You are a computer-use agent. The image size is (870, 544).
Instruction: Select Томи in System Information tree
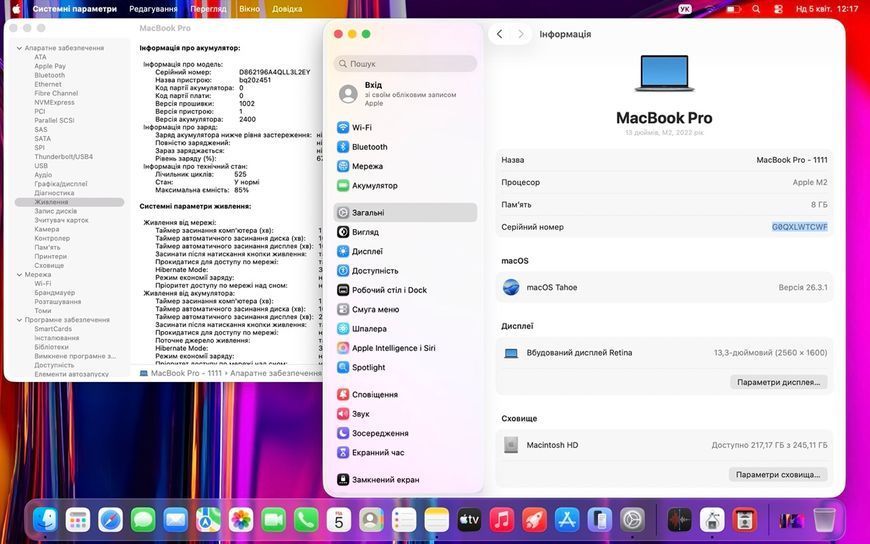[43, 311]
